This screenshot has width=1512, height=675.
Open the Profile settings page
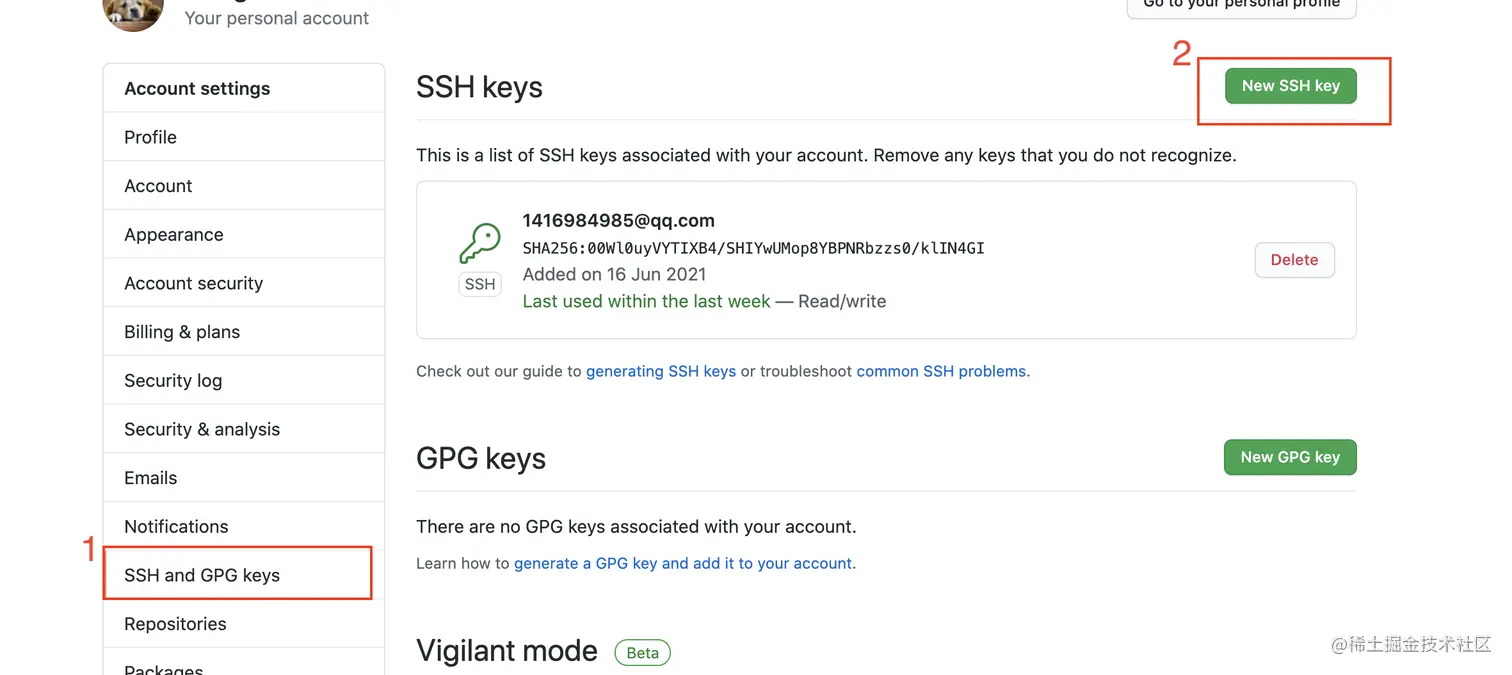coord(150,137)
